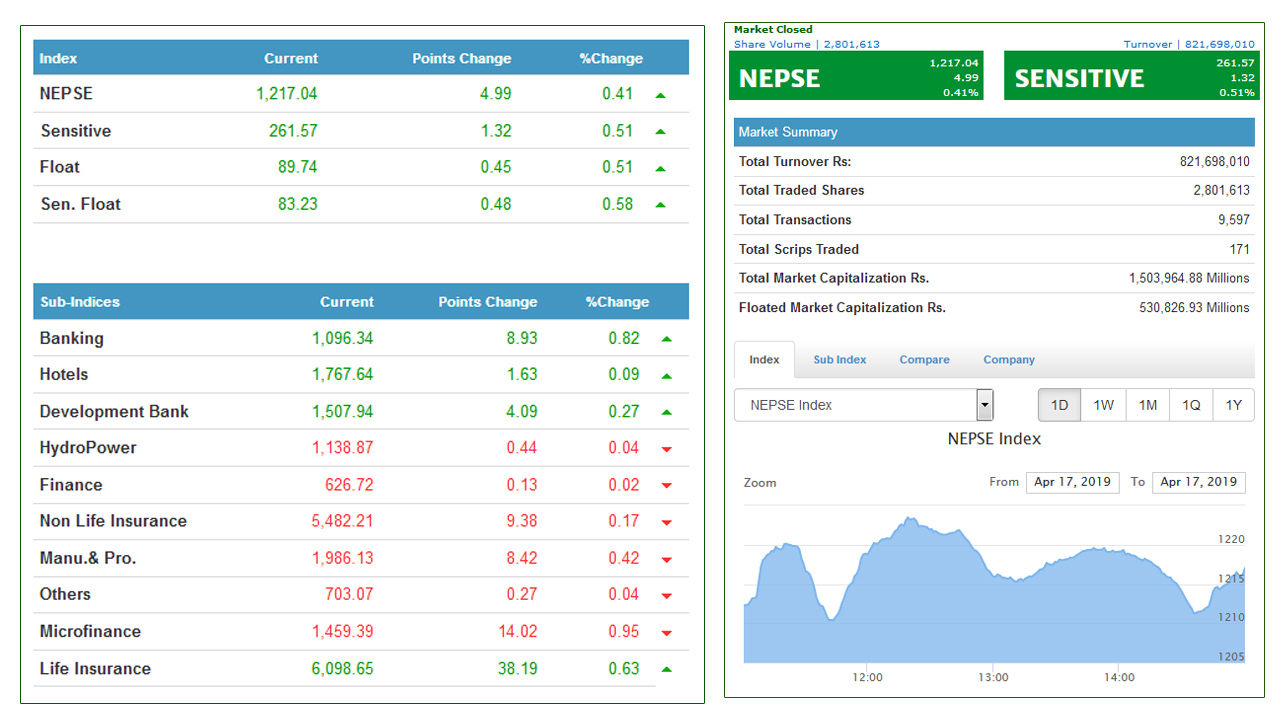
Task: Click the Total Scrips Traded value 171
Action: tap(1240, 249)
